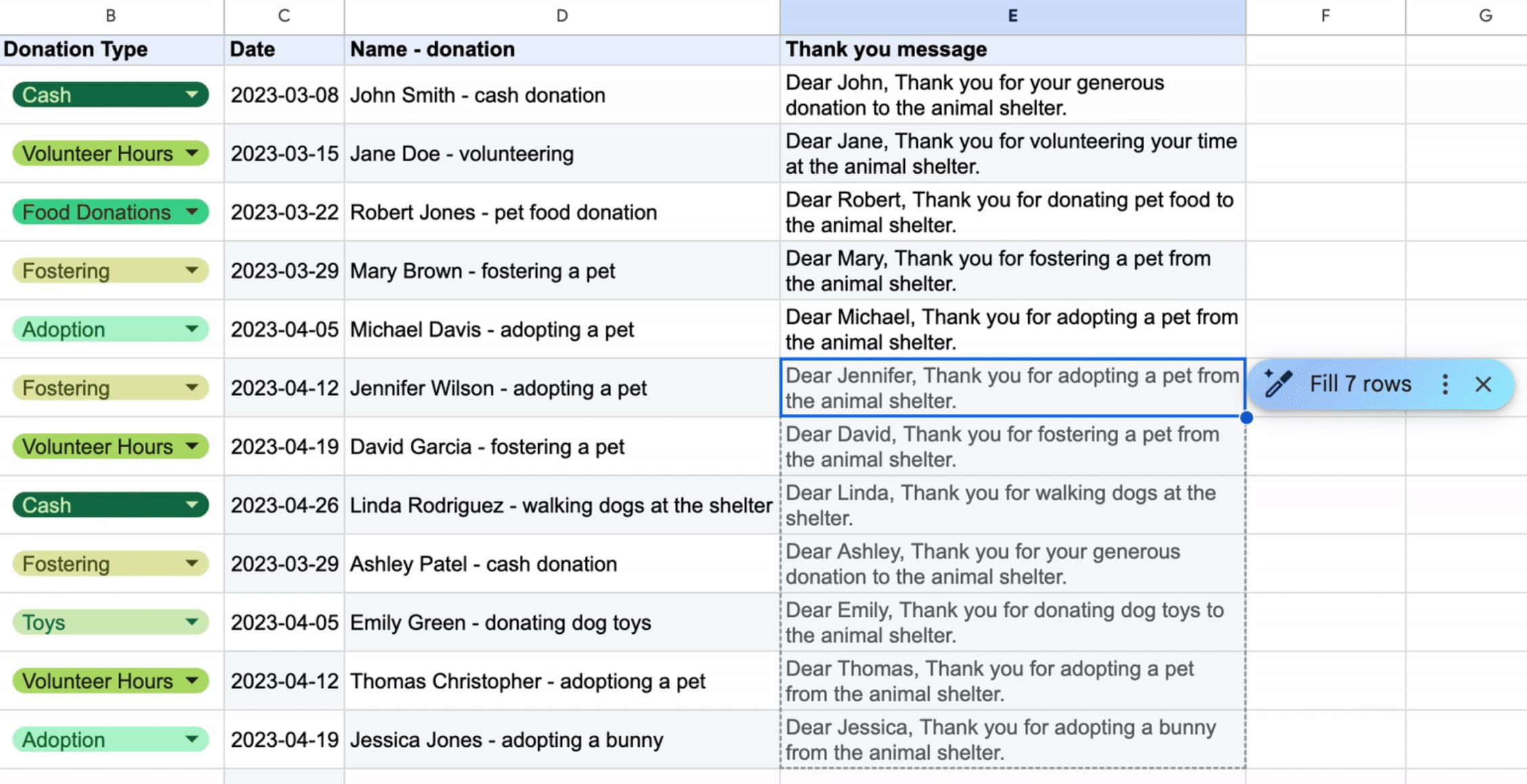Image resolution: width=1527 pixels, height=784 pixels.
Task: Dismiss the Fill 7 rows suggestion
Action: [1483, 384]
